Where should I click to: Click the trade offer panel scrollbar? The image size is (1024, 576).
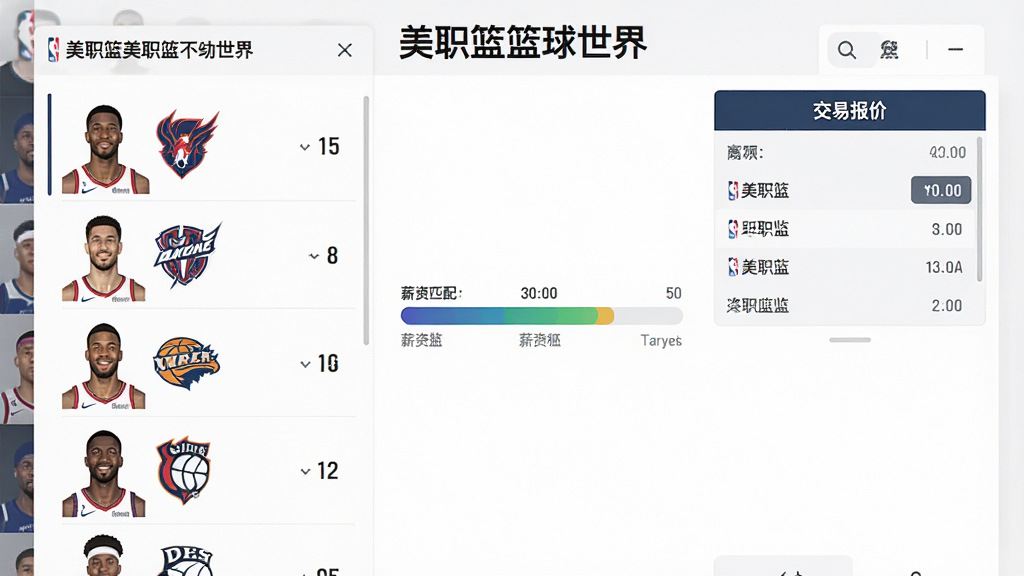(x=979, y=209)
